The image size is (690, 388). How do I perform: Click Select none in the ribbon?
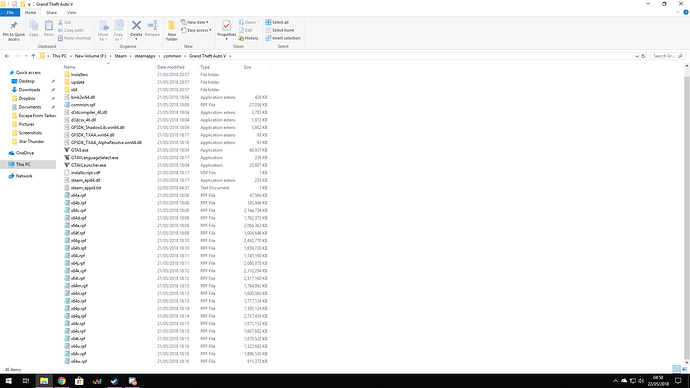tap(280, 30)
